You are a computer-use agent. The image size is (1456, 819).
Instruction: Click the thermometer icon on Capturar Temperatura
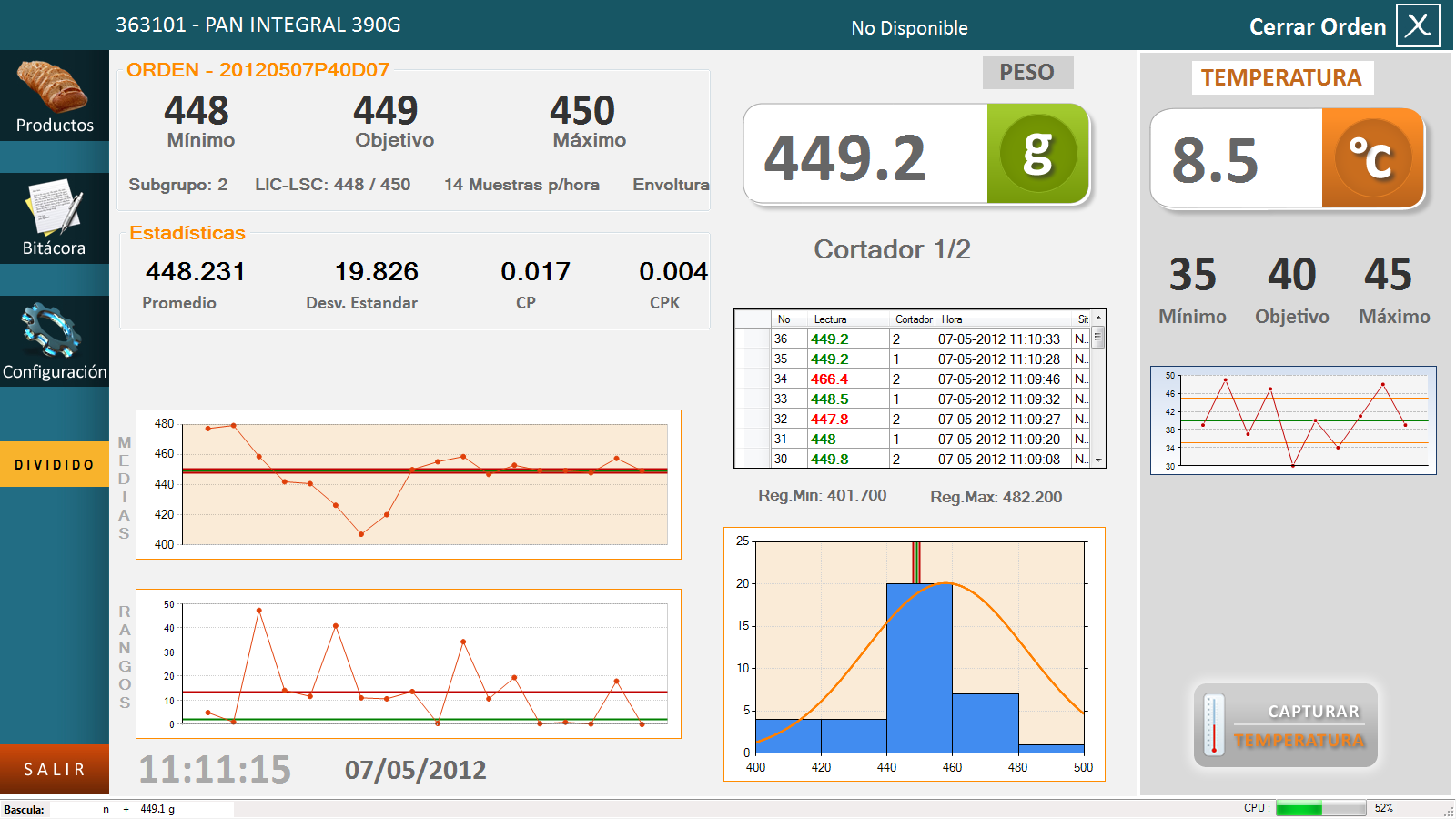[1214, 725]
